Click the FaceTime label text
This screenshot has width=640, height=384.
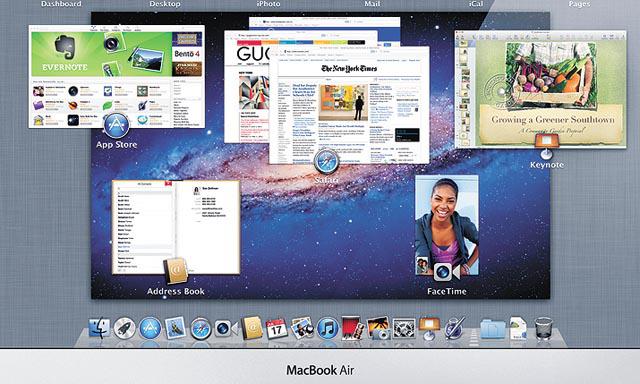(447, 291)
